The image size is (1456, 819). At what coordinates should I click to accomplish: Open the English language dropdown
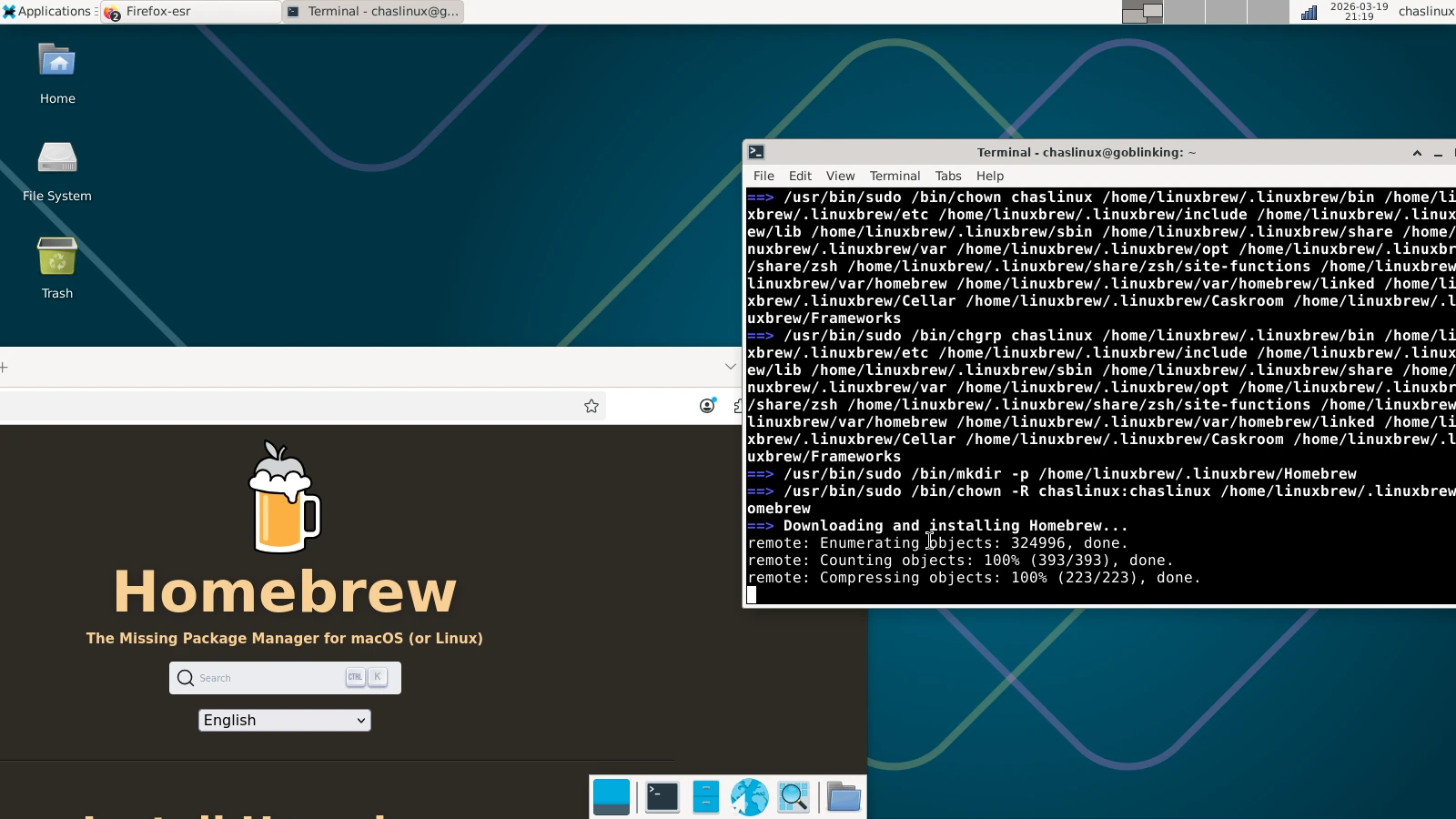point(284,720)
